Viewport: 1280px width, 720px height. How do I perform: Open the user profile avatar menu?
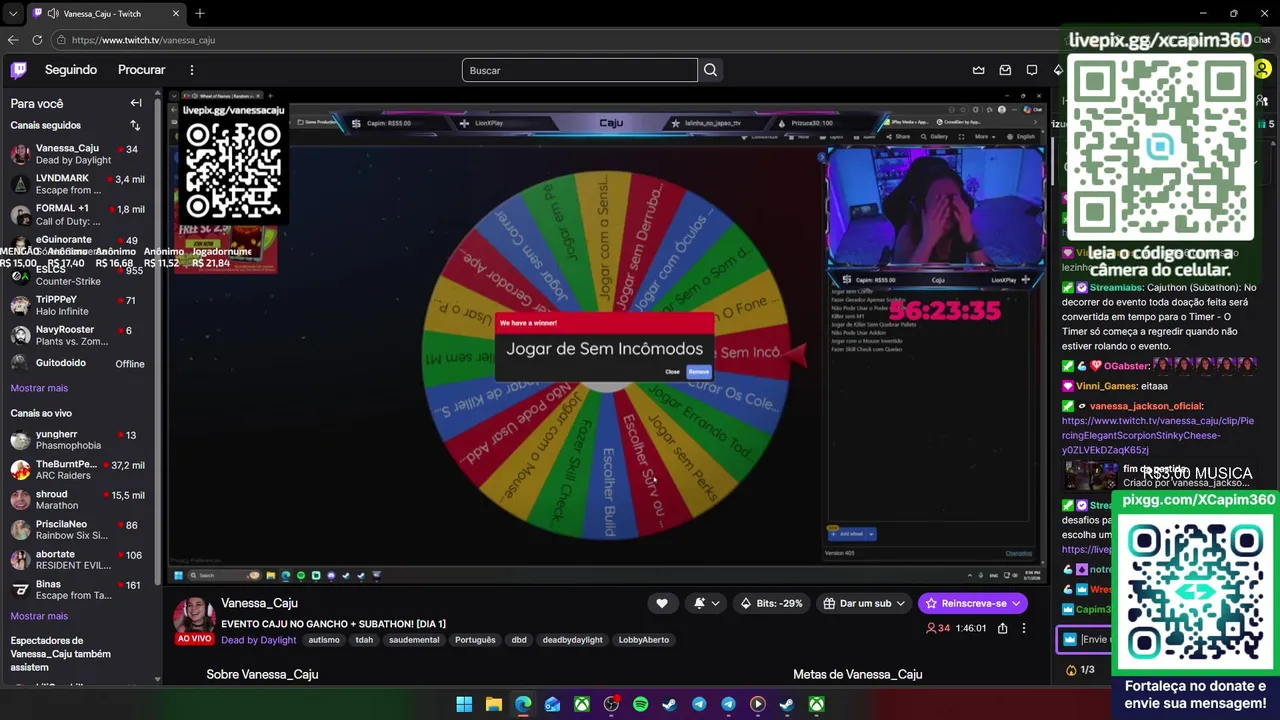click(x=1262, y=69)
